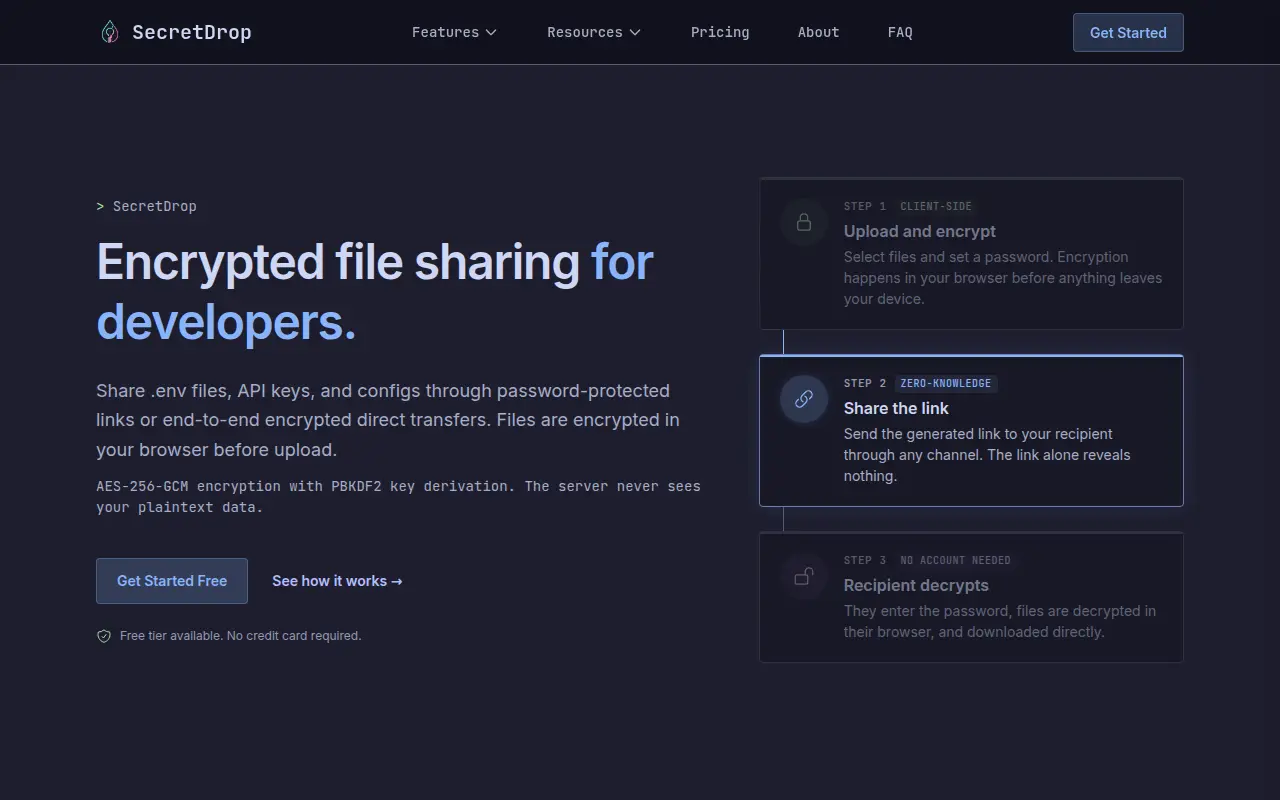The height and width of the screenshot is (800, 1280).
Task: Click the padlock icon in Step 1
Action: click(x=804, y=222)
